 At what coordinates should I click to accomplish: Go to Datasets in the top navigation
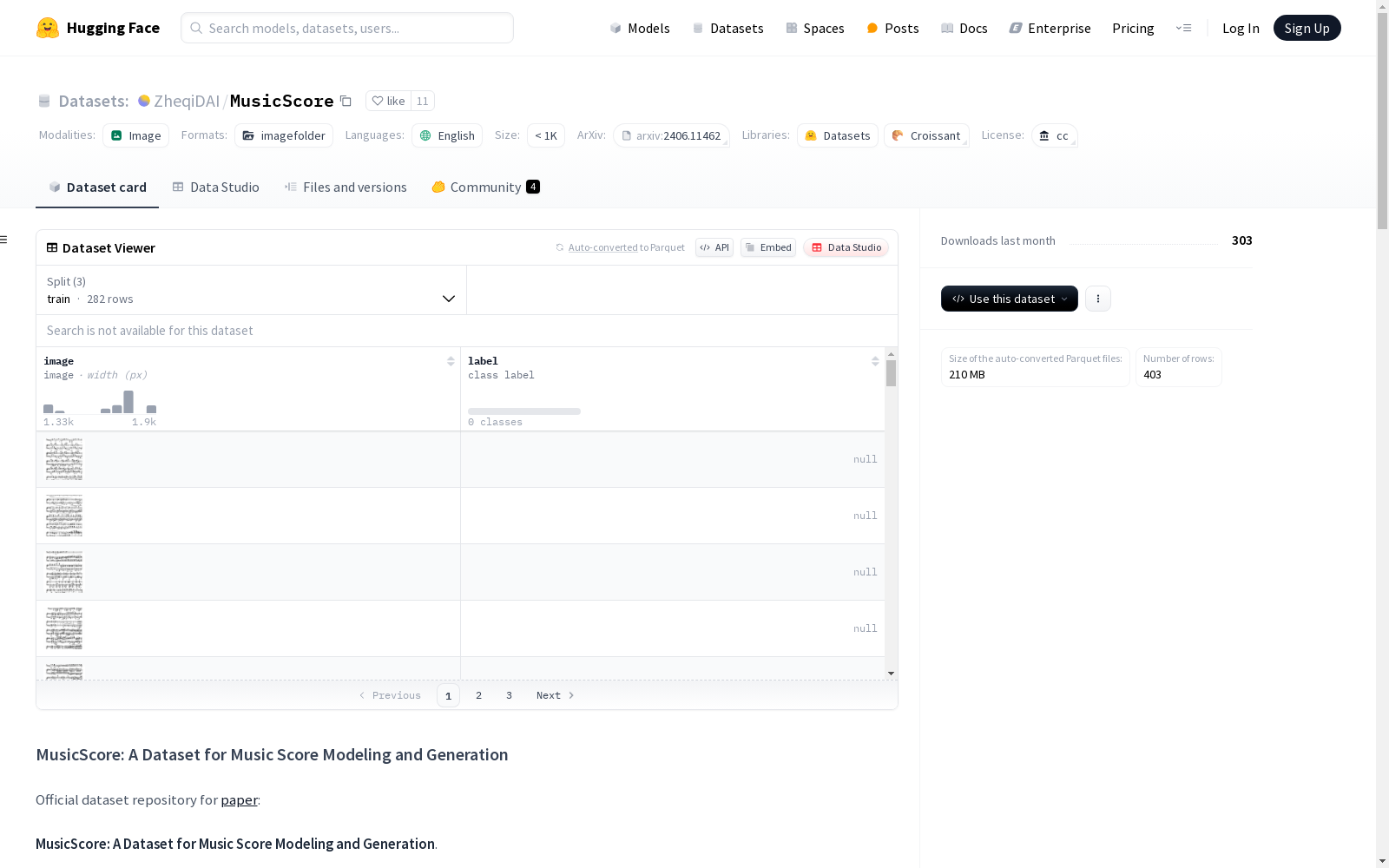point(727,28)
